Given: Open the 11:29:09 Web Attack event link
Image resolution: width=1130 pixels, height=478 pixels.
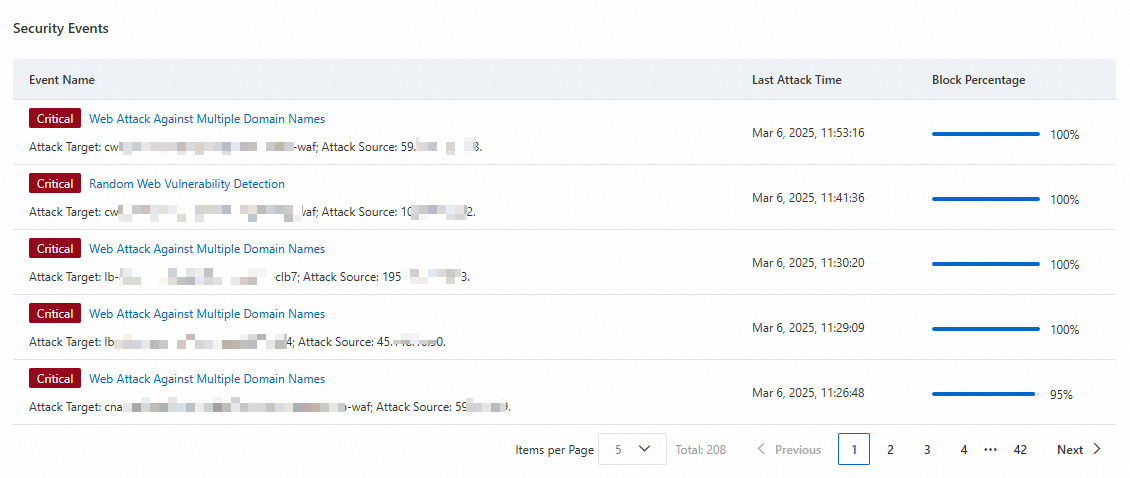Looking at the screenshot, I should [x=207, y=314].
